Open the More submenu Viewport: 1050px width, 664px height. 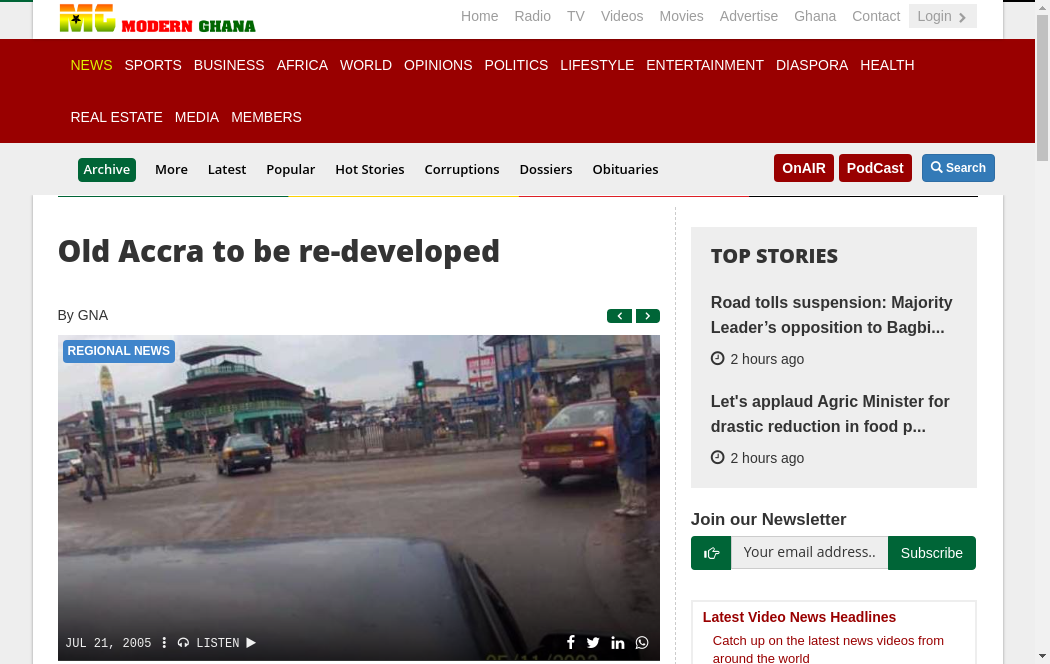pyautogui.click(x=171, y=170)
